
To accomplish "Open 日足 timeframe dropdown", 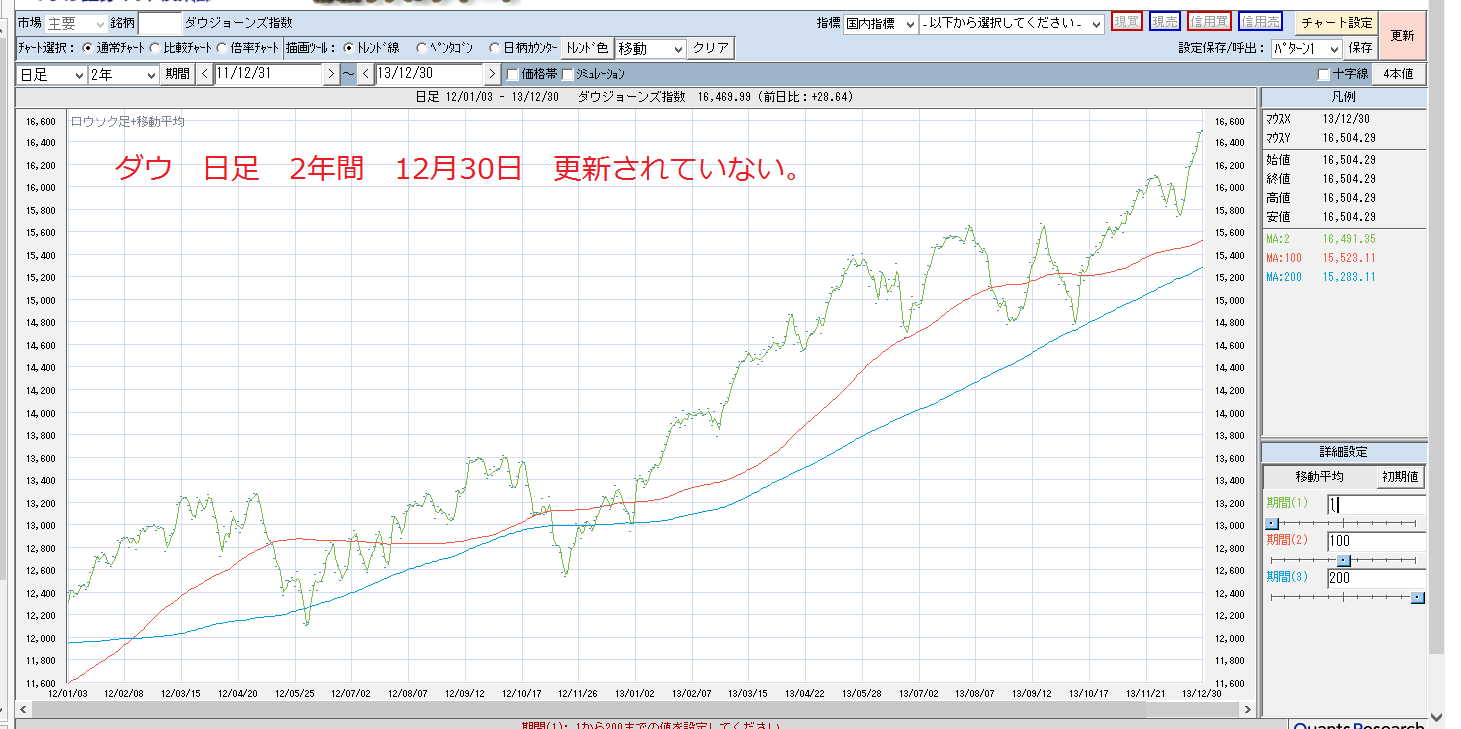I will 52,74.
